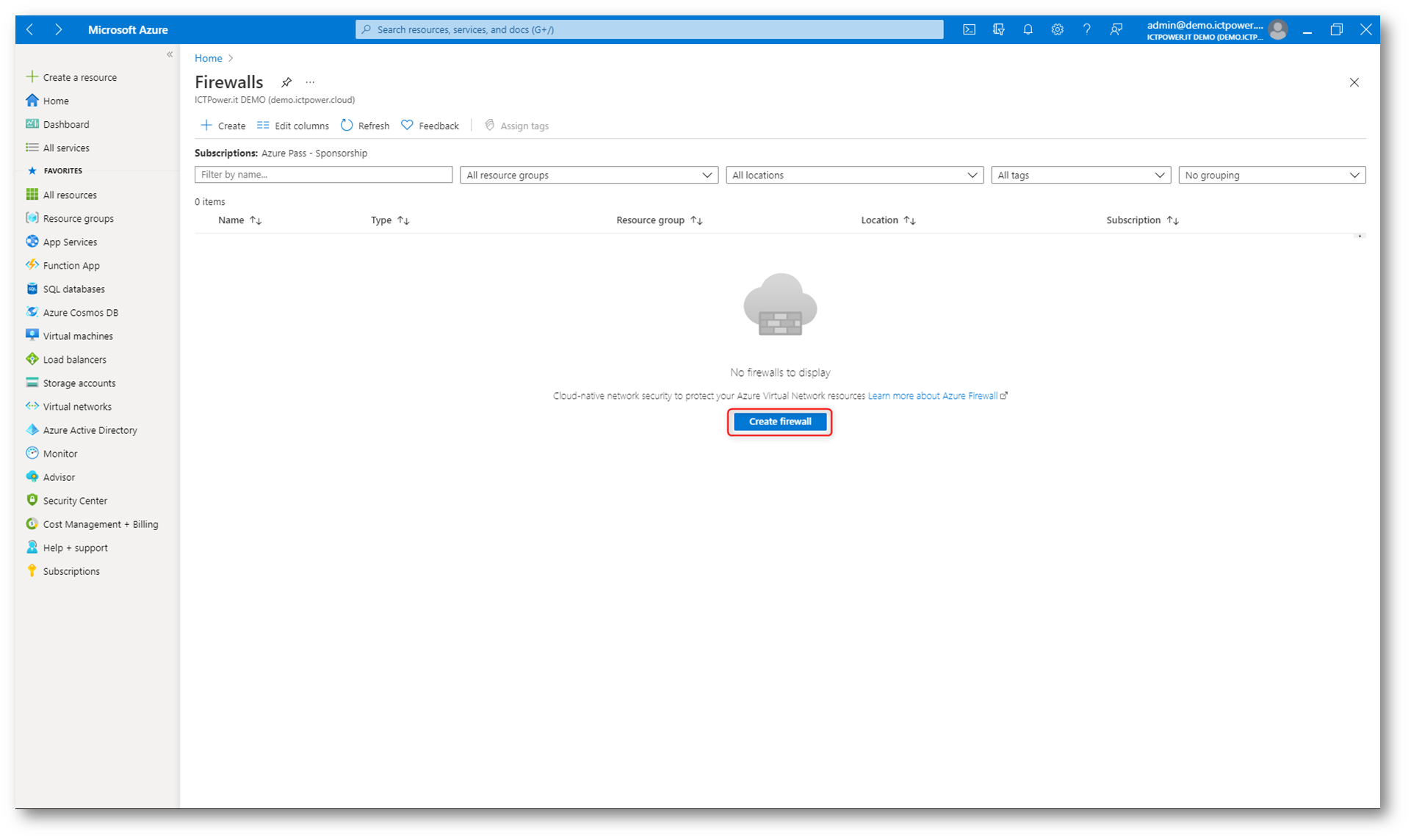Open Cloud Shell from the top bar

[969, 29]
